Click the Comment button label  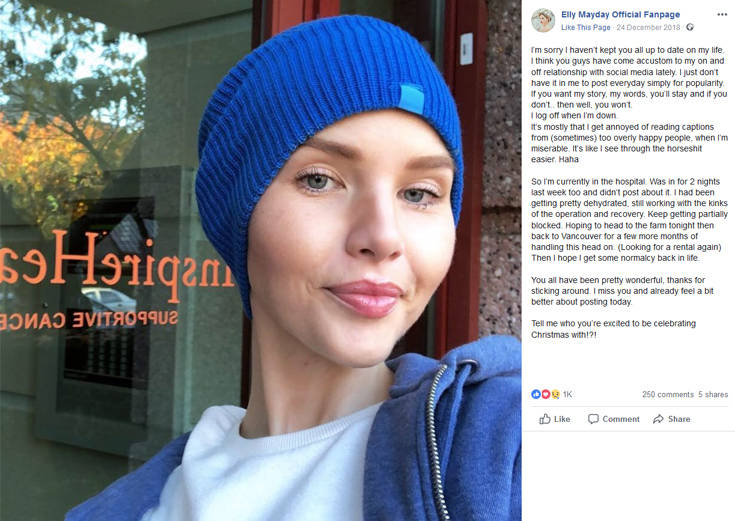point(621,419)
